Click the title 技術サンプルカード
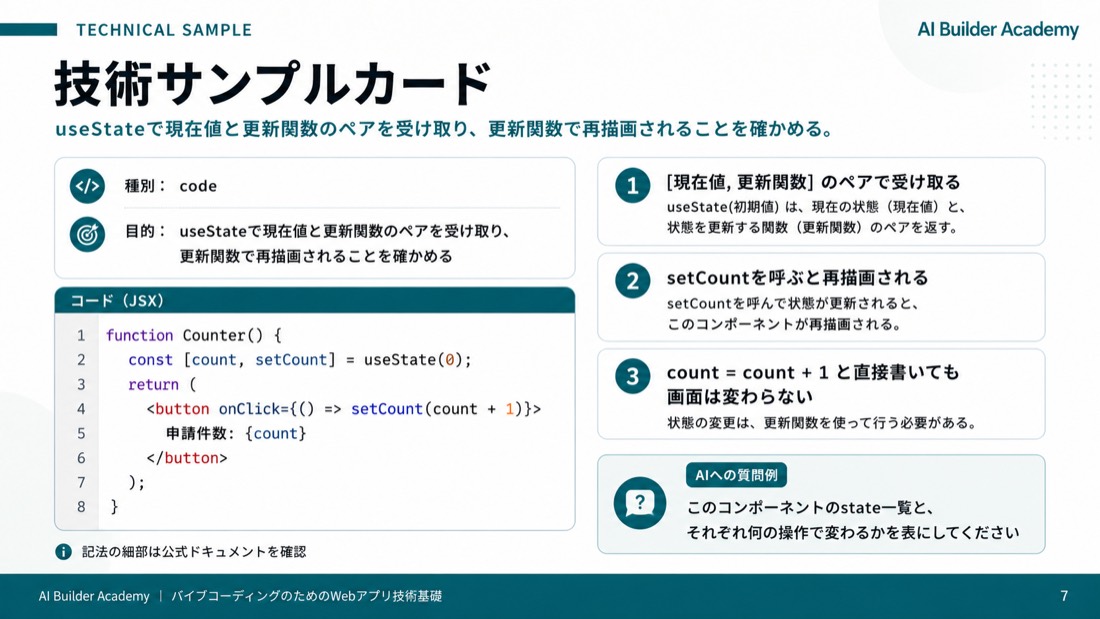Viewport: 1100px width, 619px height. [x=273, y=84]
